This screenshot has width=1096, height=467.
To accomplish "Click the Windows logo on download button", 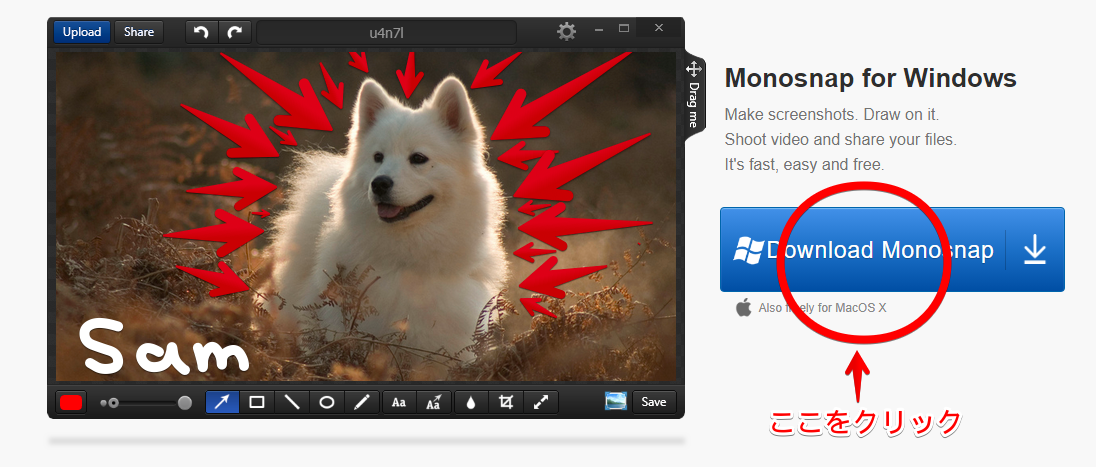I will (x=748, y=250).
